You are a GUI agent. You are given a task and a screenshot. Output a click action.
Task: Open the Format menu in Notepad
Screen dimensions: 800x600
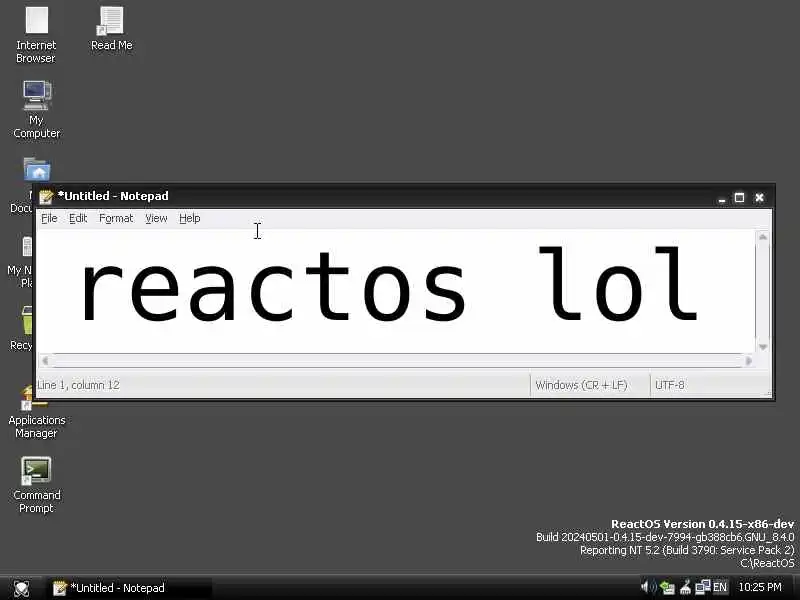[116, 218]
